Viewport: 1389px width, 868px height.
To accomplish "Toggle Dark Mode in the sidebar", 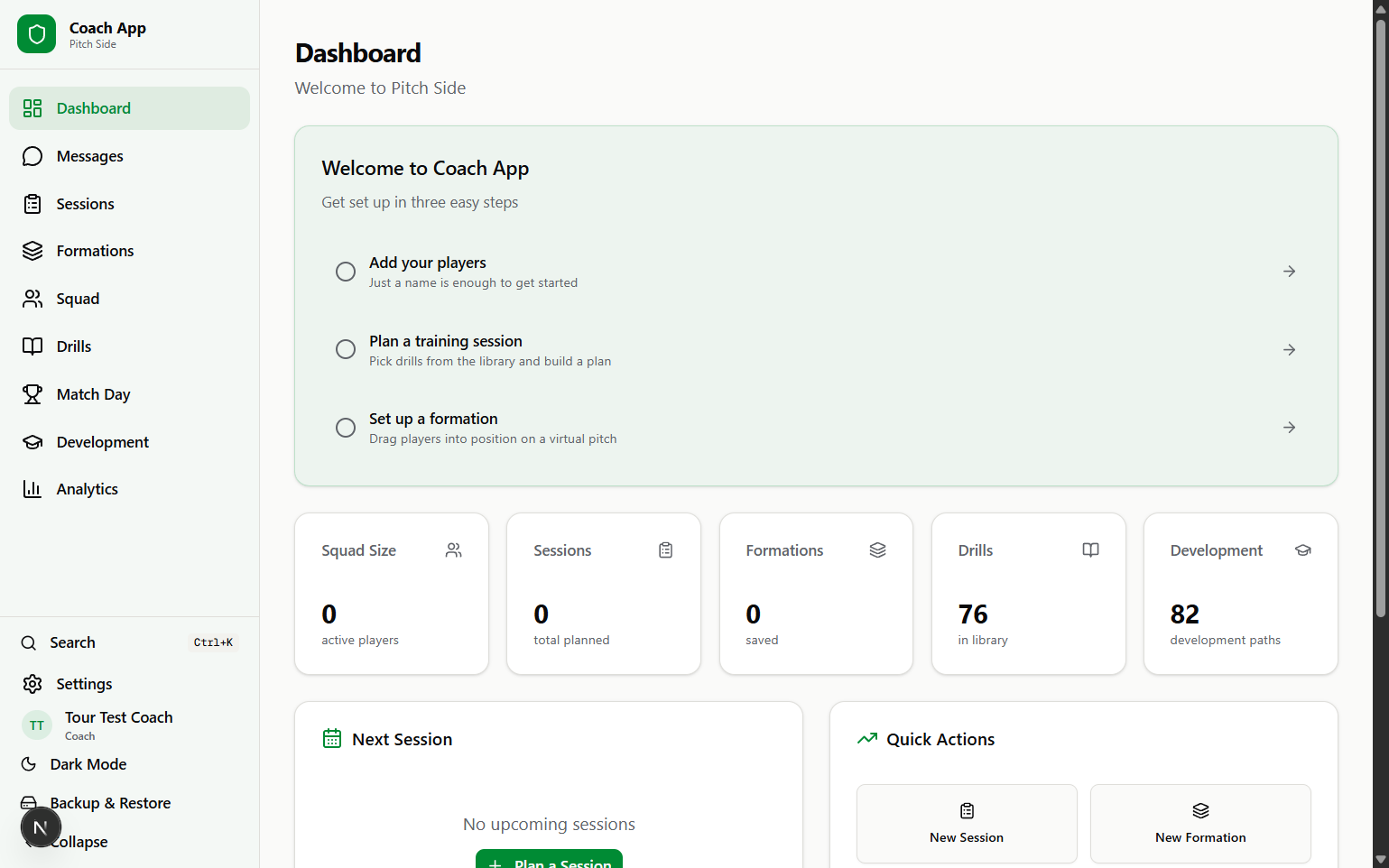I will coord(88,764).
